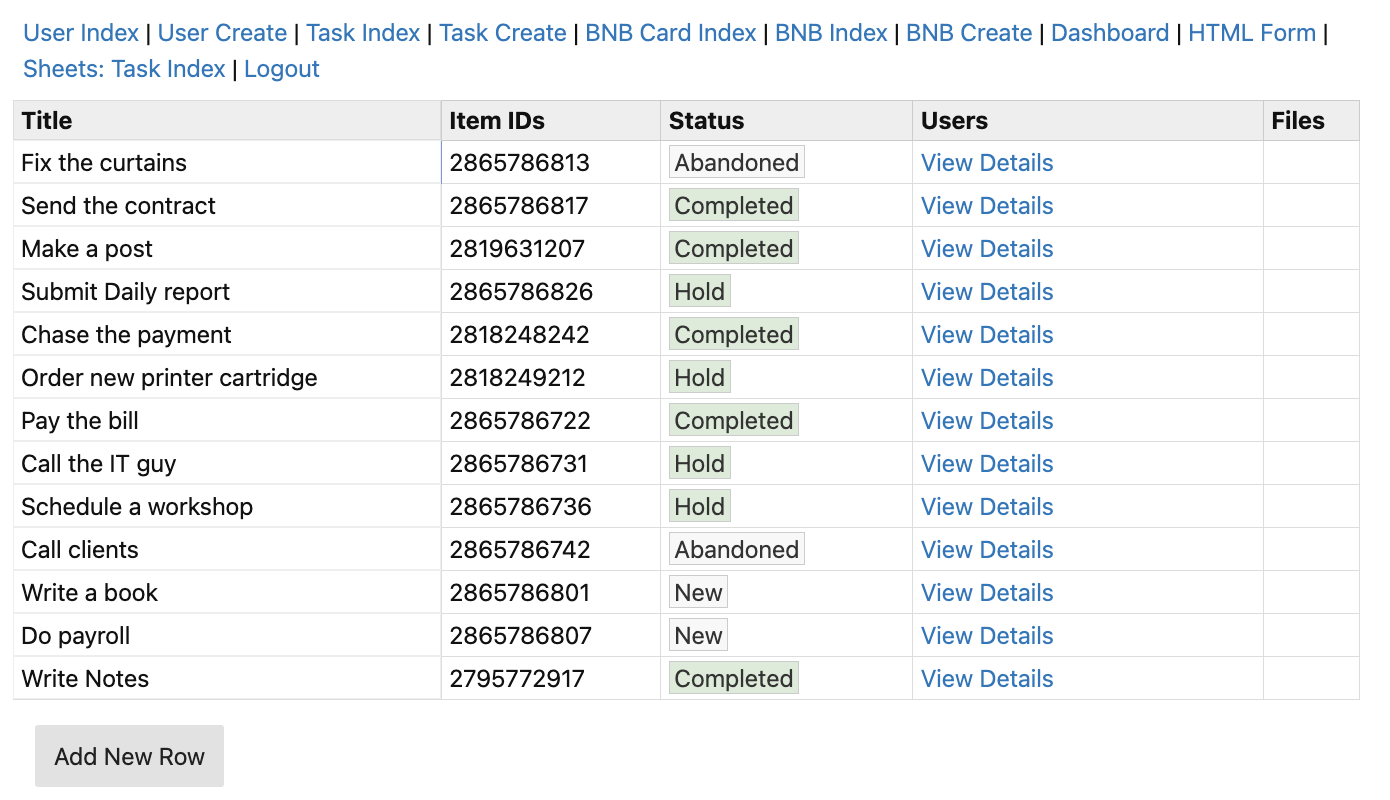Open the BNB Card Index link

[x=671, y=33]
